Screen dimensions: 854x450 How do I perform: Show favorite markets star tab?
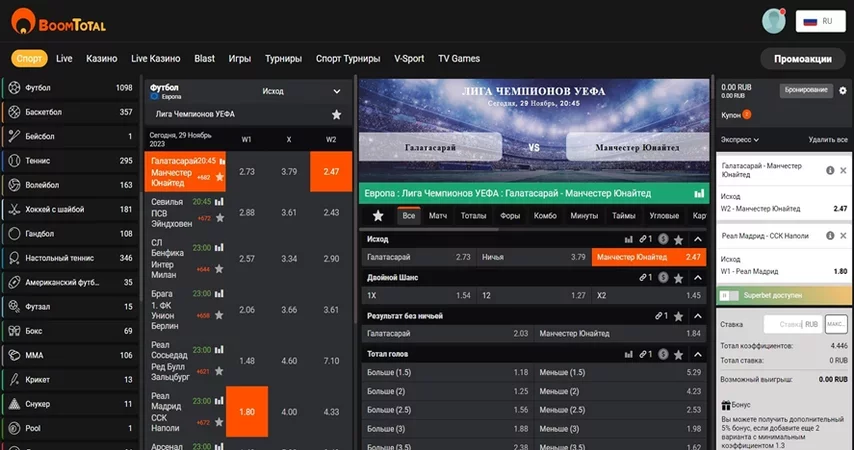(377, 216)
